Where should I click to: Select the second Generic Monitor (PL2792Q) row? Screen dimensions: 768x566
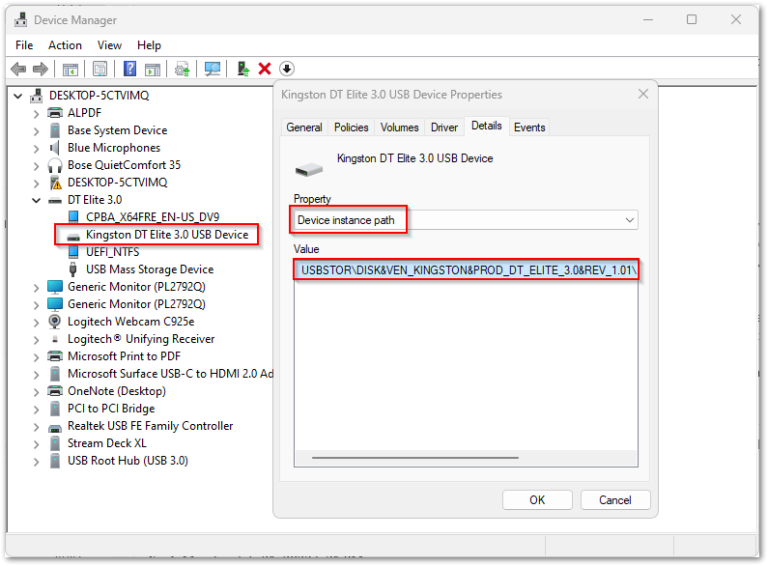point(136,305)
